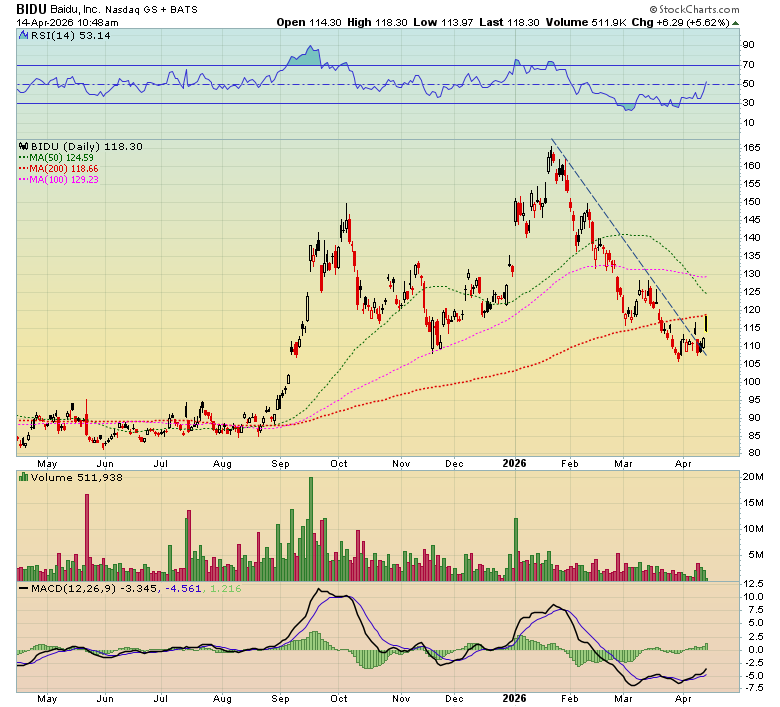Click the StockCharts.com copyright text

tap(694, 9)
